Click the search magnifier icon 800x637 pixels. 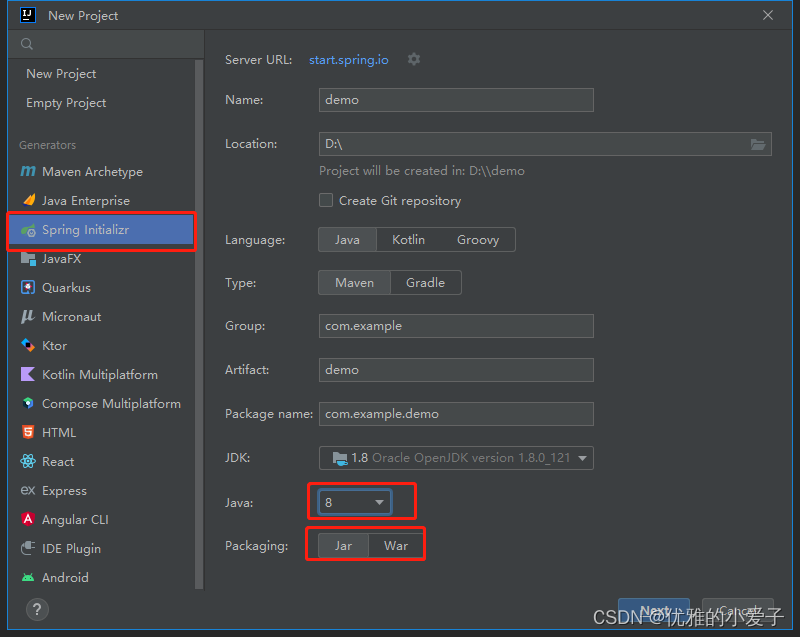[27, 44]
